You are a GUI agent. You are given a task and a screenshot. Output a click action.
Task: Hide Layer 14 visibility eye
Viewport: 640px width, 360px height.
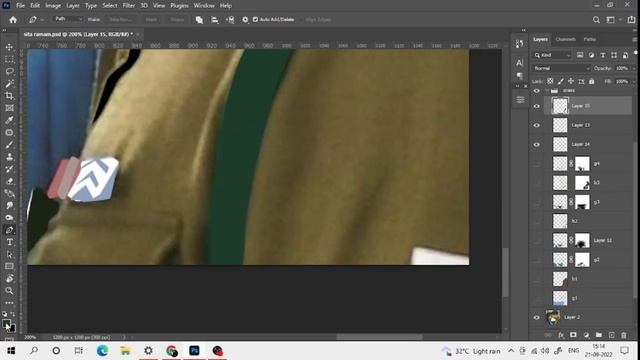(x=537, y=144)
